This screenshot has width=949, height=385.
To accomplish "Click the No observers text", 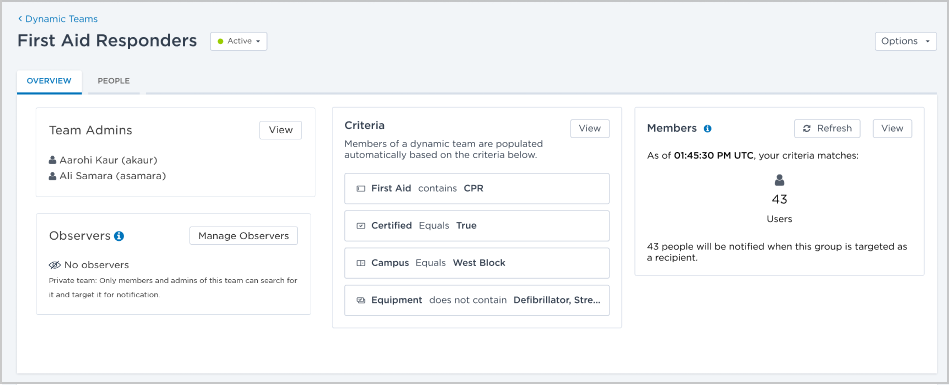I will click(96, 265).
